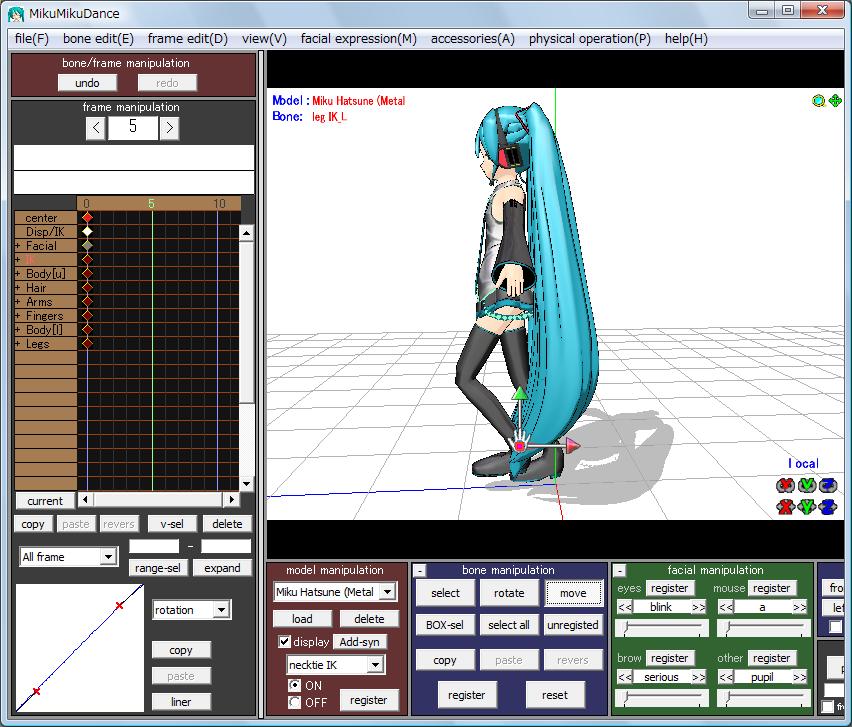Screen dimensions: 852x727
Task: Click the timeline scroll down arrow
Action: pos(247,484)
